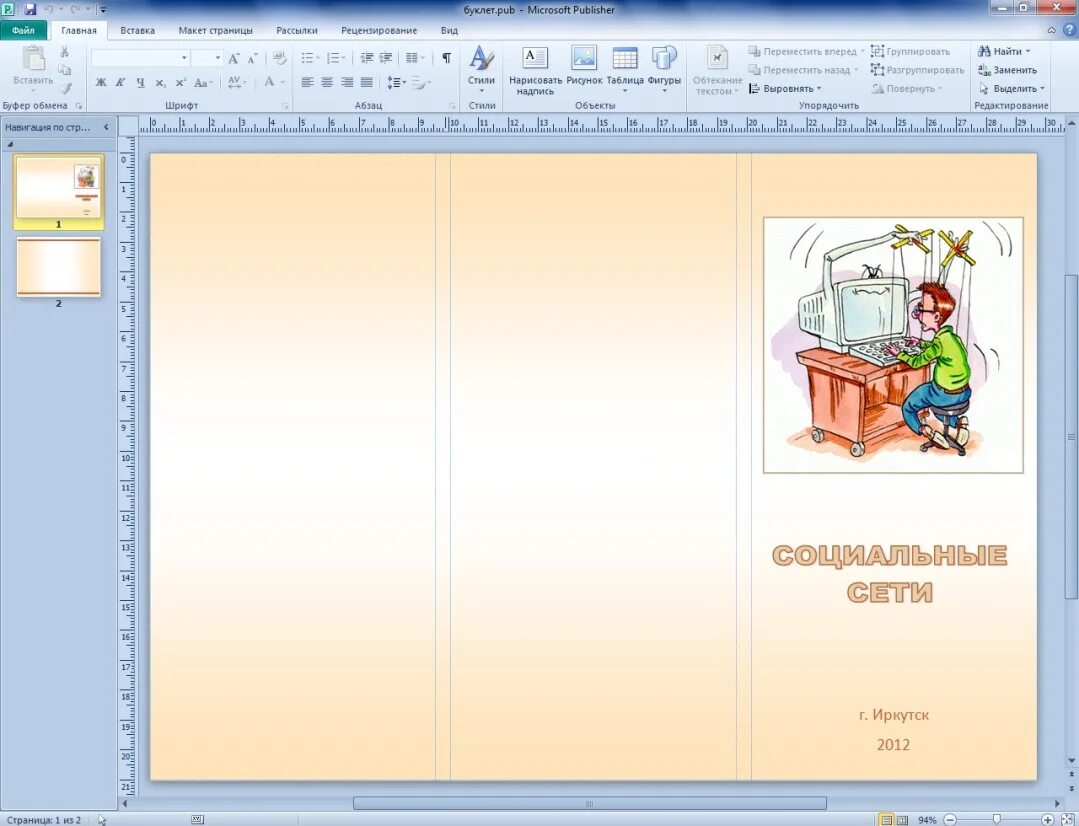The width and height of the screenshot is (1079, 826).
Task: Align text right
Action: click(347, 83)
